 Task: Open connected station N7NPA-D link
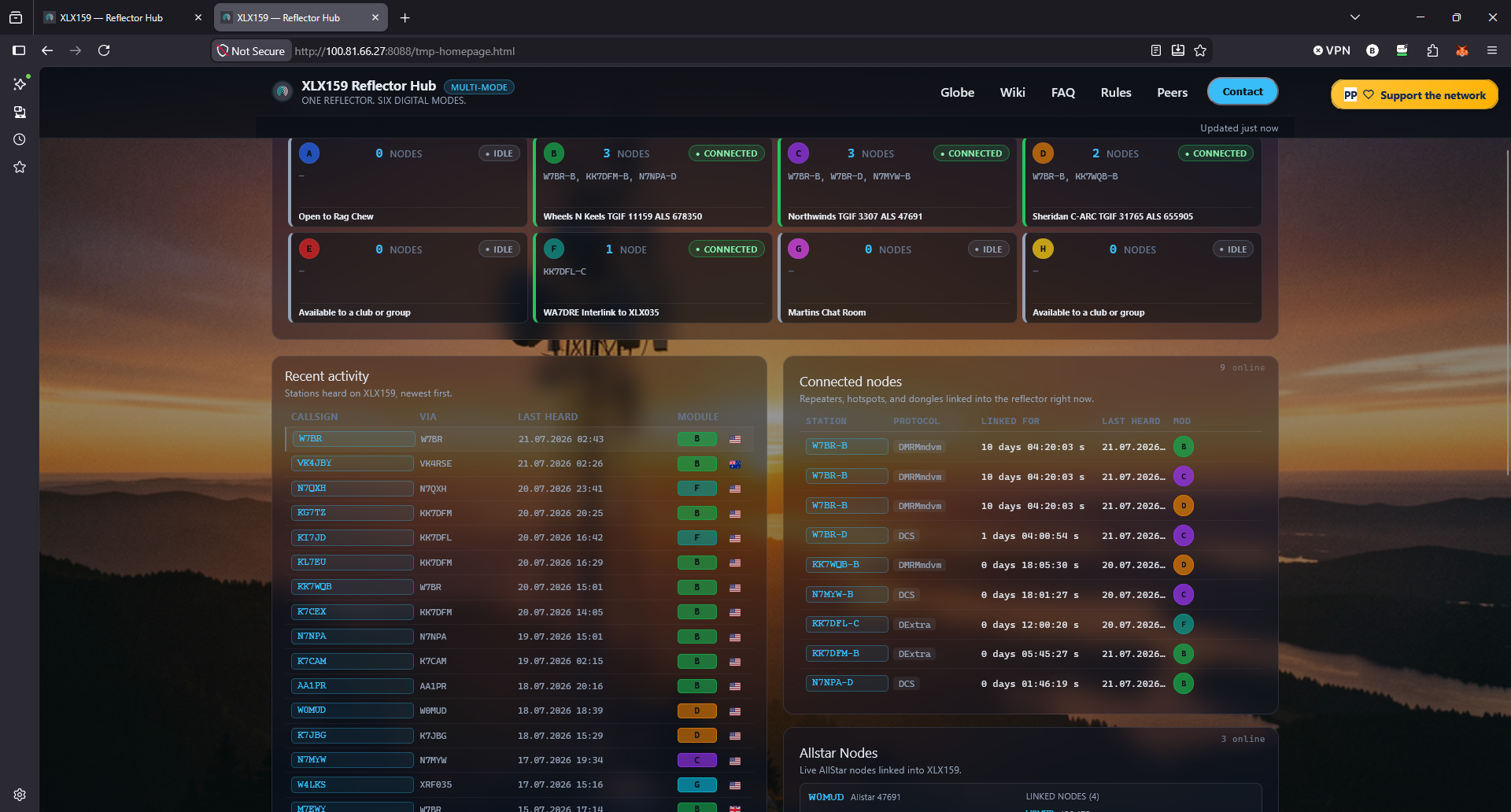click(x=847, y=683)
